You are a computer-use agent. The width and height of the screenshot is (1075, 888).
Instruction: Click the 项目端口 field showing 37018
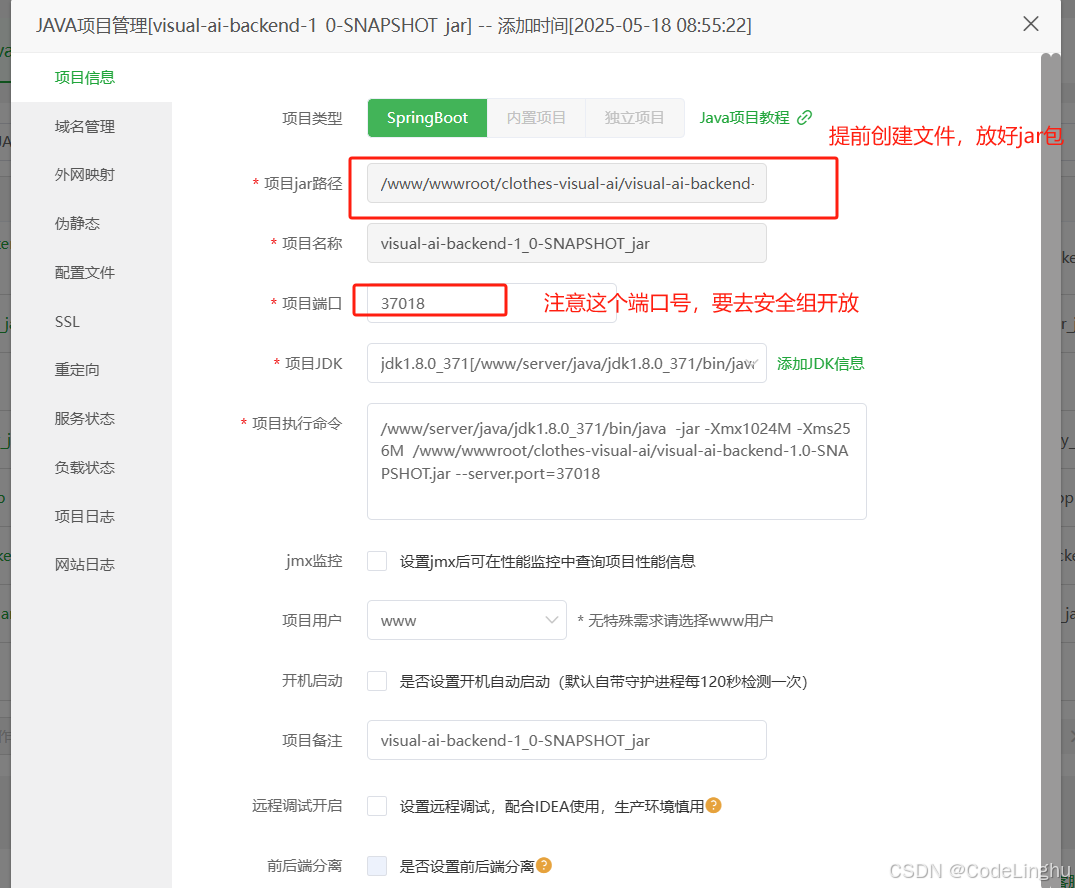492,303
